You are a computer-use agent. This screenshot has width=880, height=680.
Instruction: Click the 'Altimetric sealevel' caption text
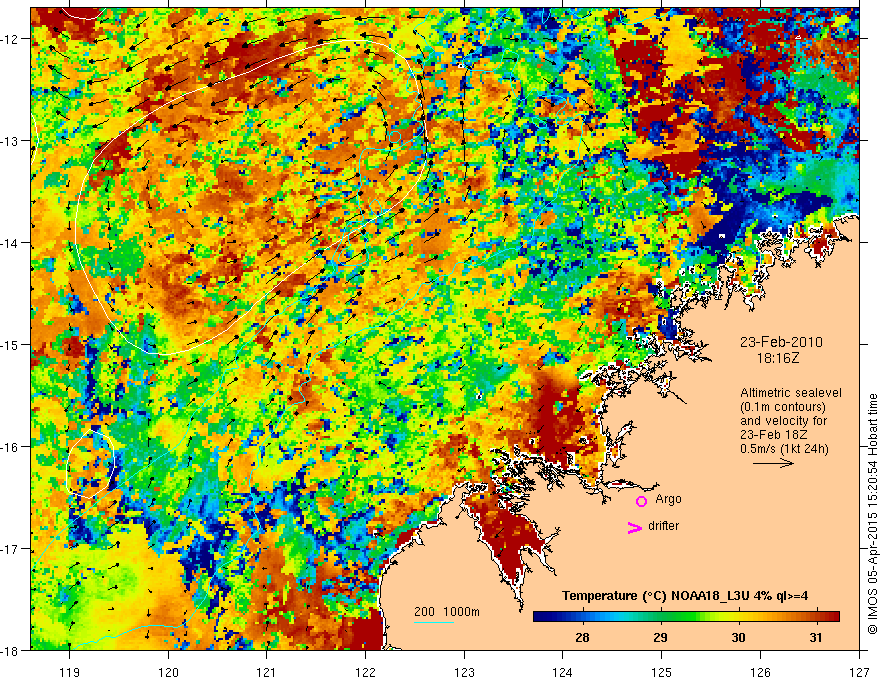[791, 393]
